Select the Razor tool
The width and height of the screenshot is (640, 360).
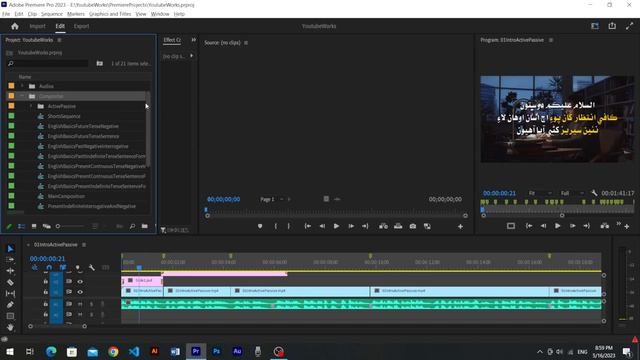[x=11, y=282]
